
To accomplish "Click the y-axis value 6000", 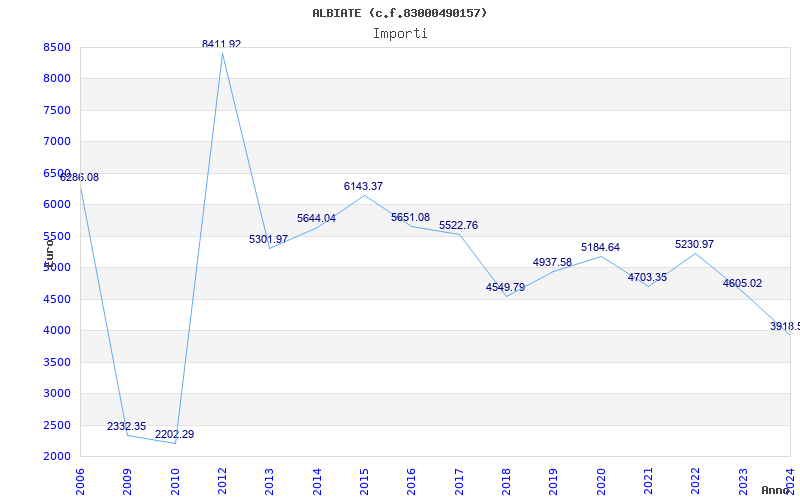I will pyautogui.click(x=57, y=205).
